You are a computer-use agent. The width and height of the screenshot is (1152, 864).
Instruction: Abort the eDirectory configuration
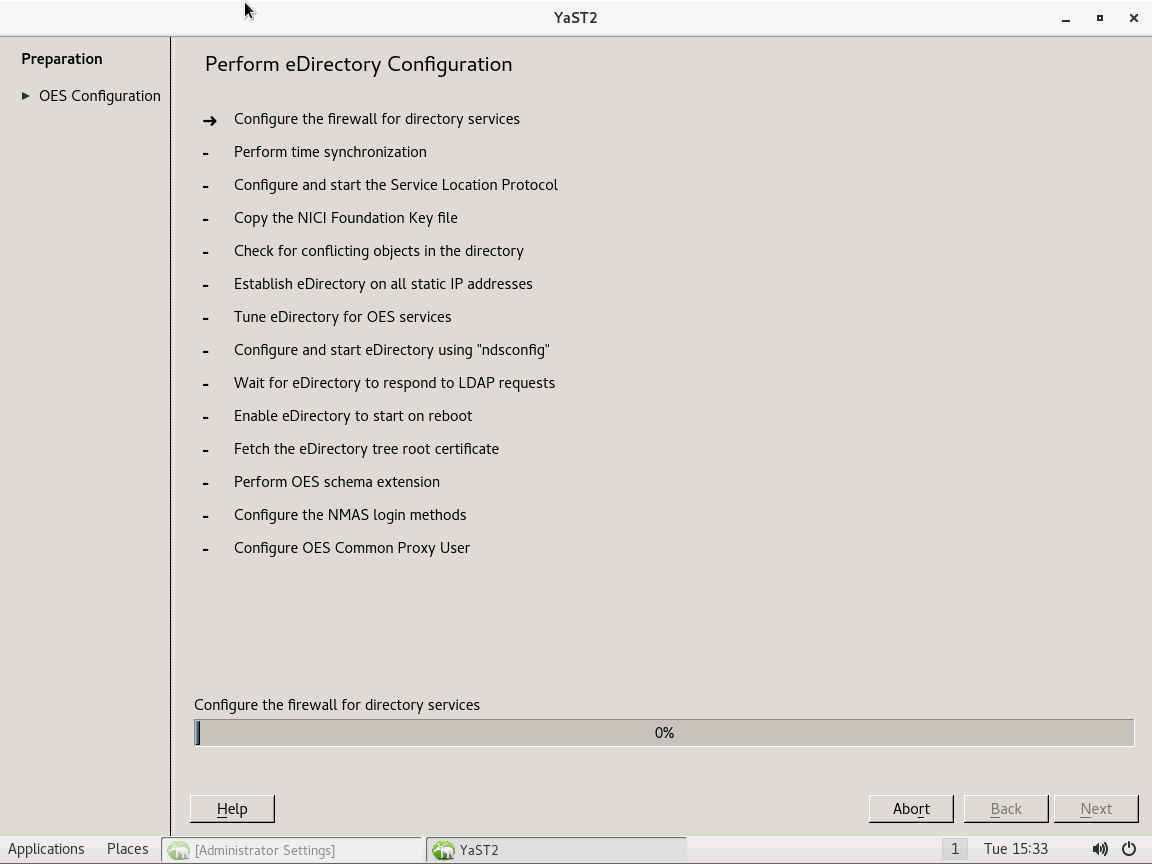point(911,808)
